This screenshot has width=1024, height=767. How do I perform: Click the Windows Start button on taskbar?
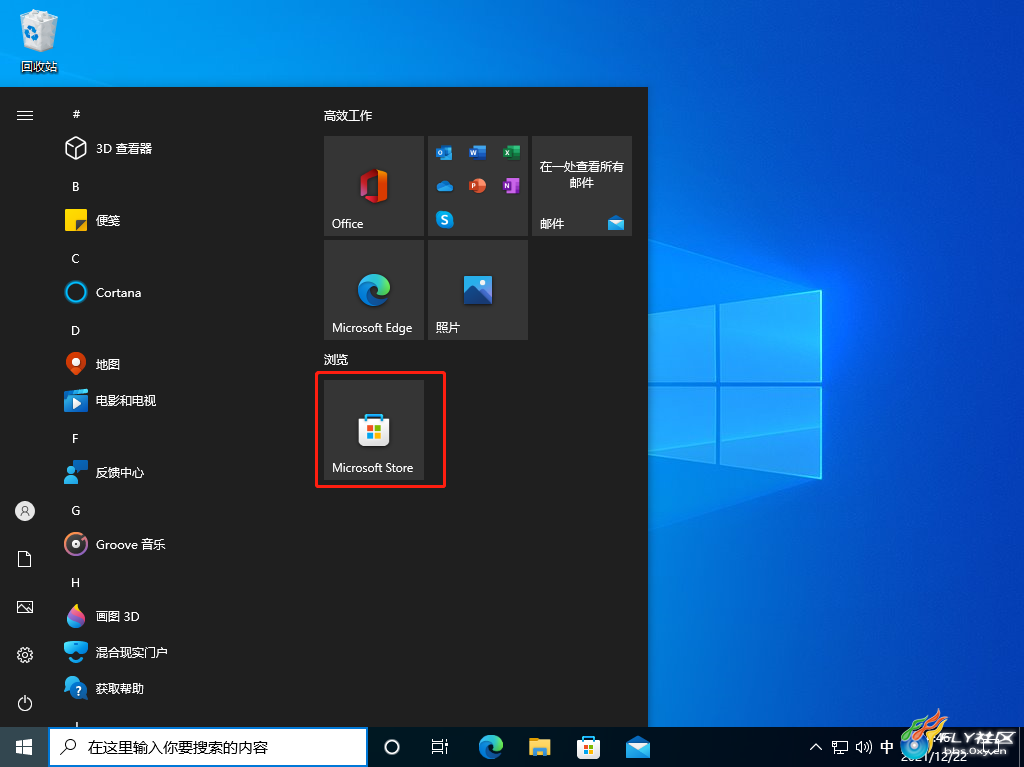24,747
